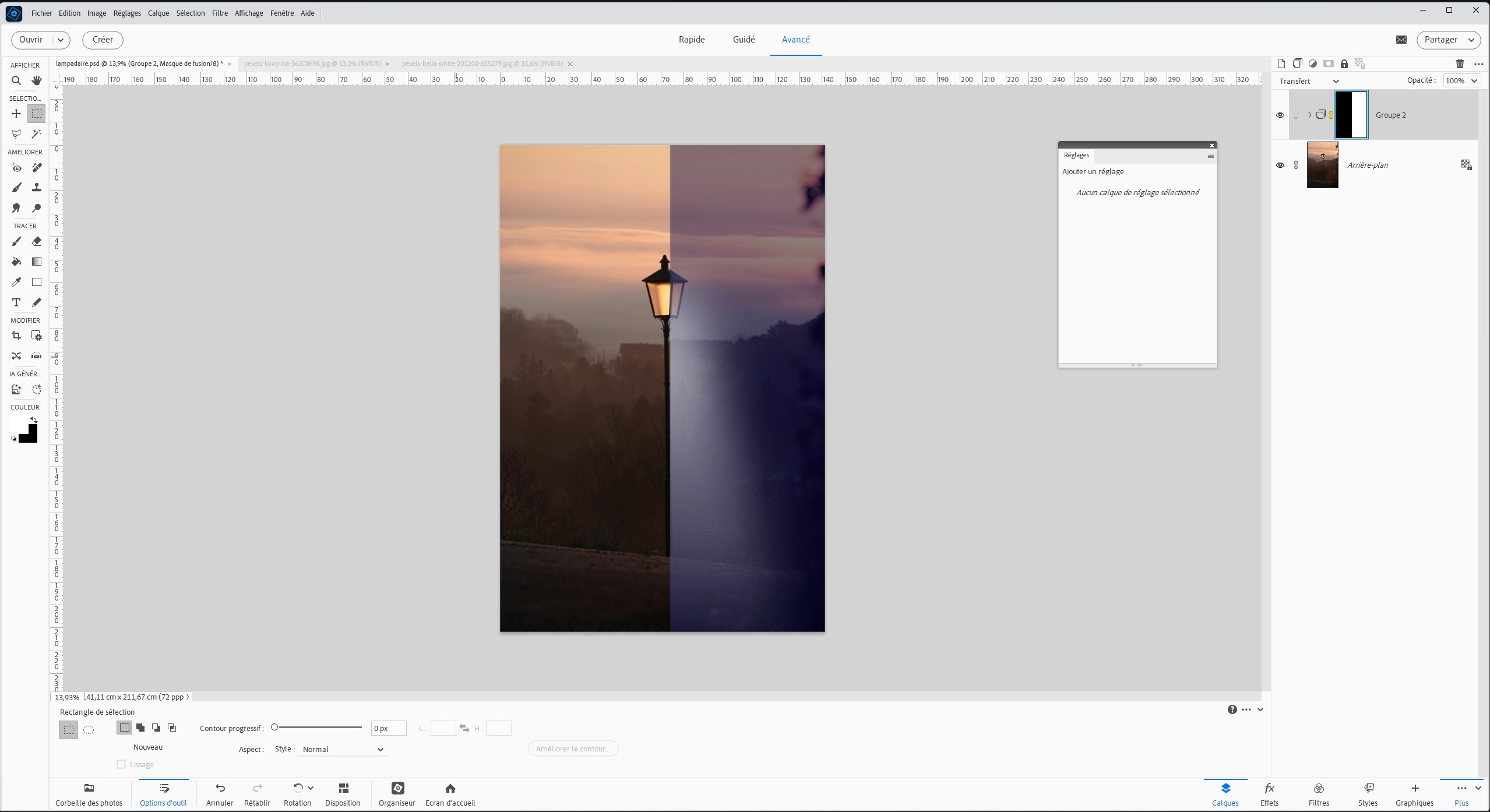
Task: Select the Eraser tool
Action: pos(37,241)
